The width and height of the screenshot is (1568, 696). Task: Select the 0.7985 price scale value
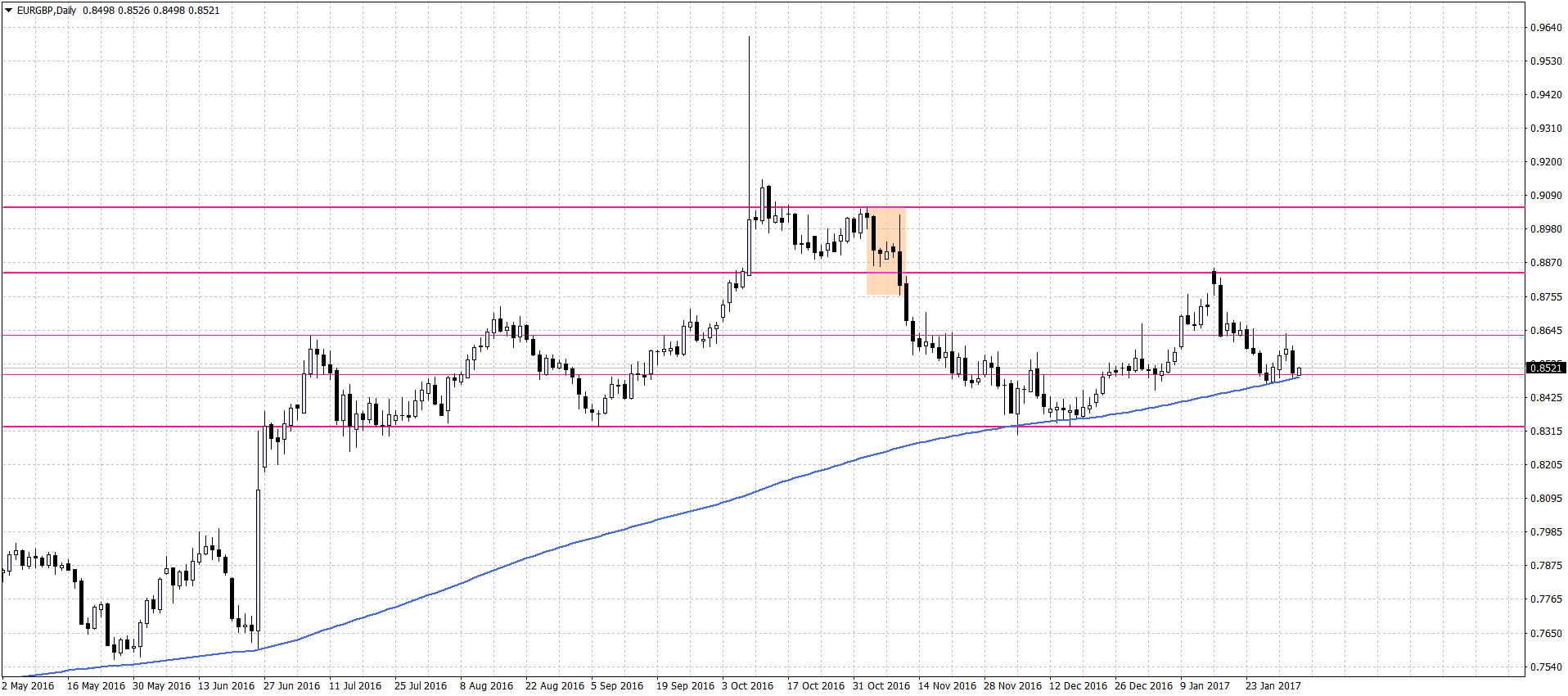tap(1546, 532)
